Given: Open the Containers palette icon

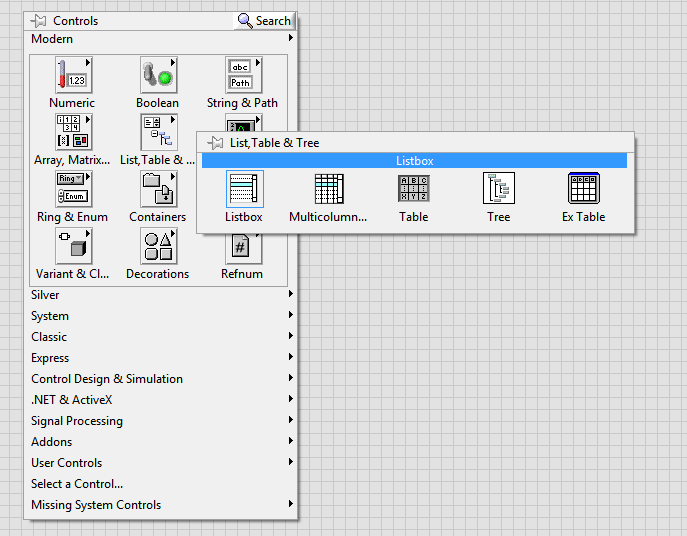Looking at the screenshot, I should pos(158,189).
